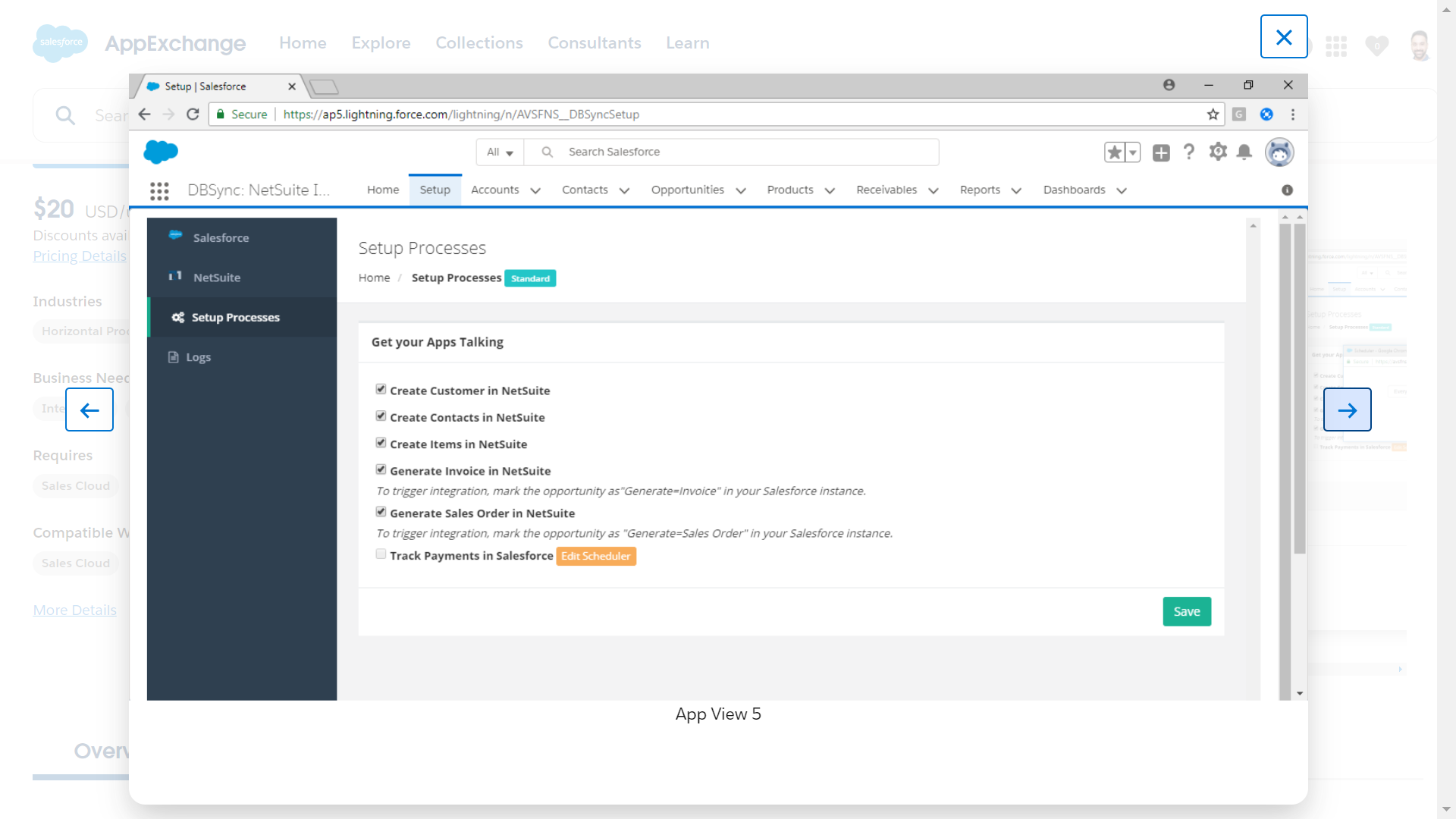This screenshot has height=819, width=1456.
Task: Click browser reload icon in screenshot
Action: click(x=193, y=115)
